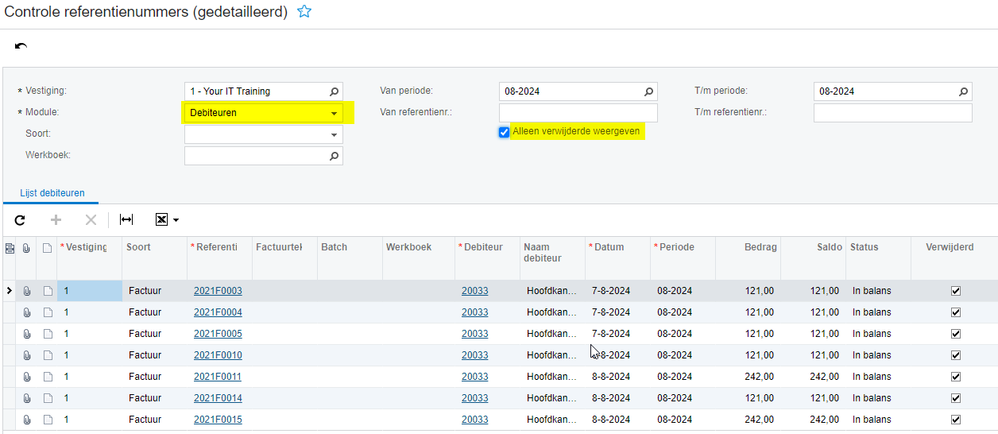Click note icon for row 2021F0014
This screenshot has width=998, height=434.
tap(47, 398)
